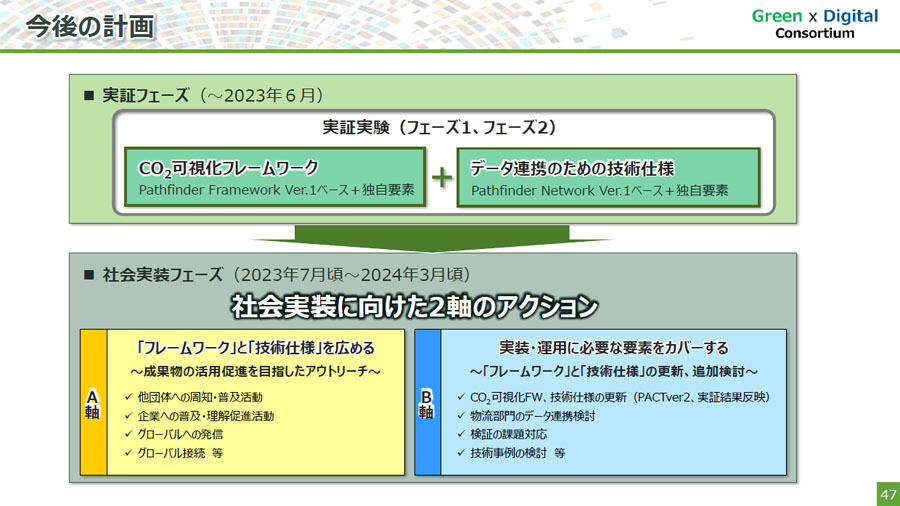Image resolution: width=900 pixels, height=506 pixels.
Task: Click the データ連携のための技術仕様 heading
Action: click(572, 168)
